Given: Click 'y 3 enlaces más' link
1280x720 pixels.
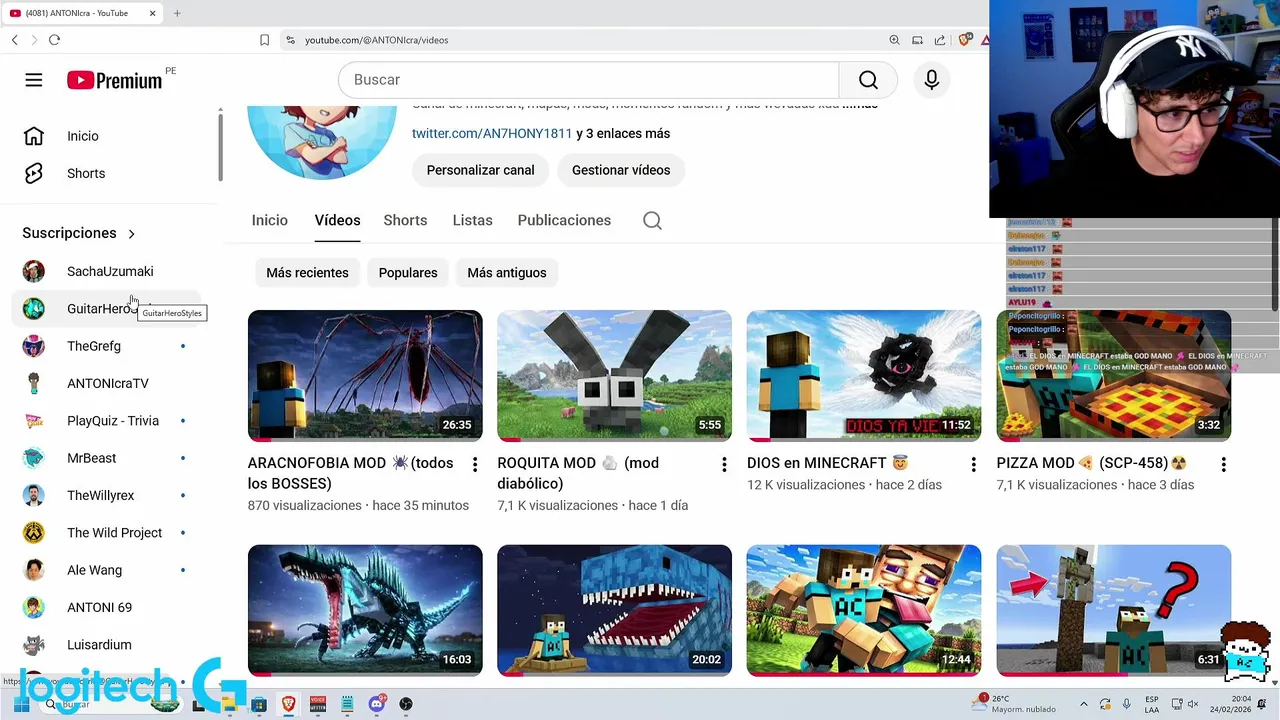Looking at the screenshot, I should 623,134.
